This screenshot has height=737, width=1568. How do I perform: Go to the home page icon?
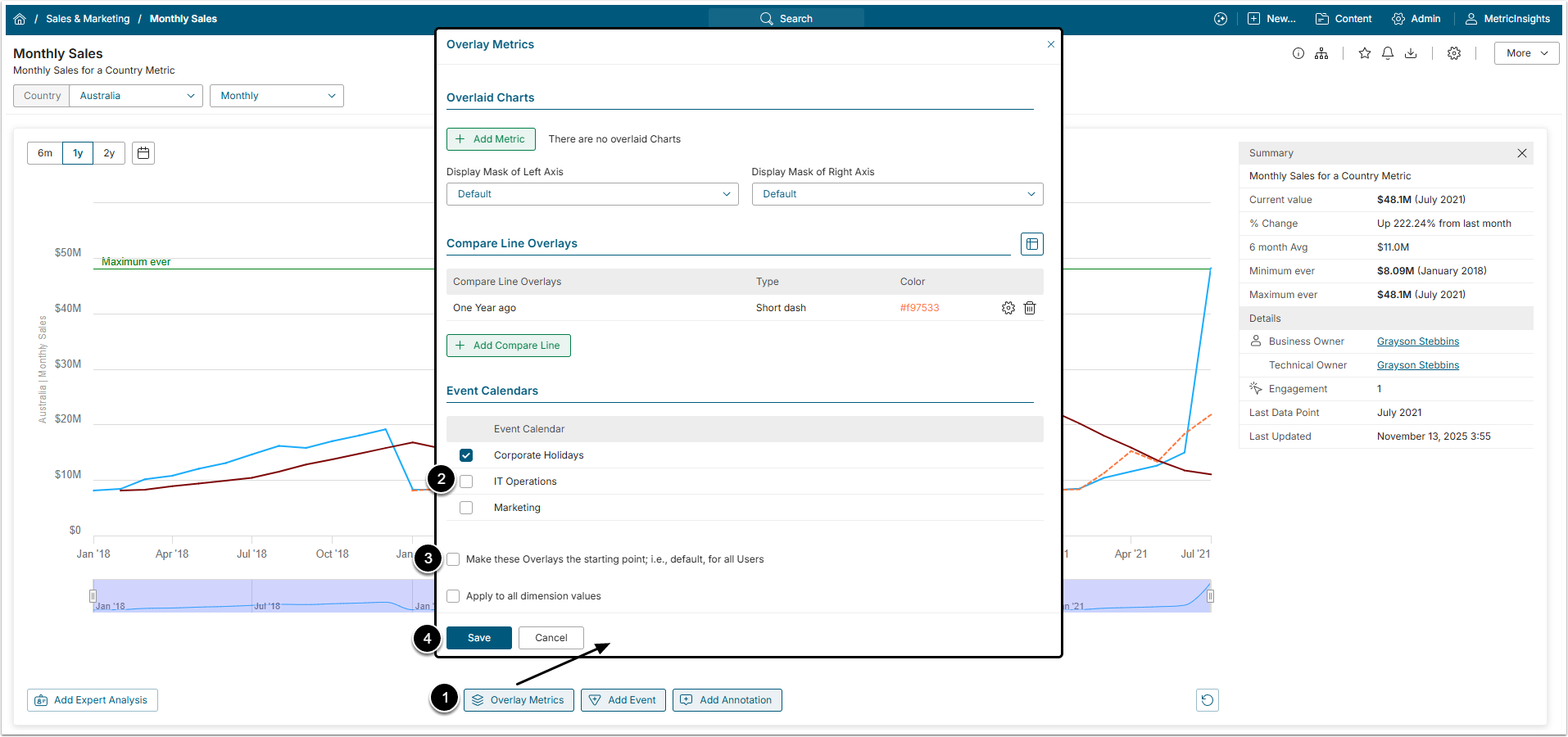pos(20,19)
